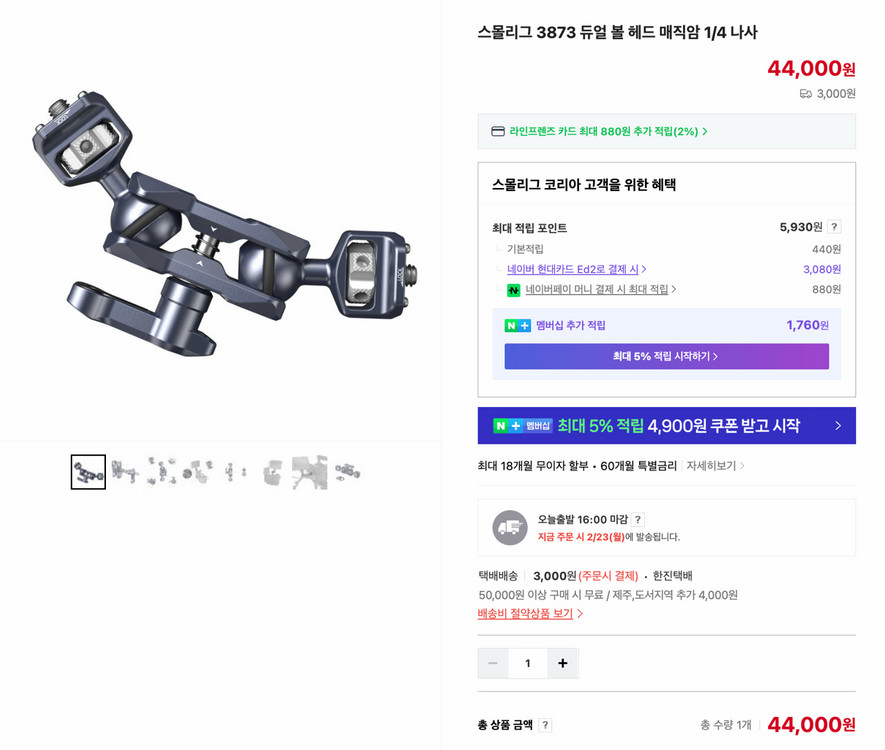Click the quantity input field
The width and height of the screenshot is (885, 750).
[527, 663]
